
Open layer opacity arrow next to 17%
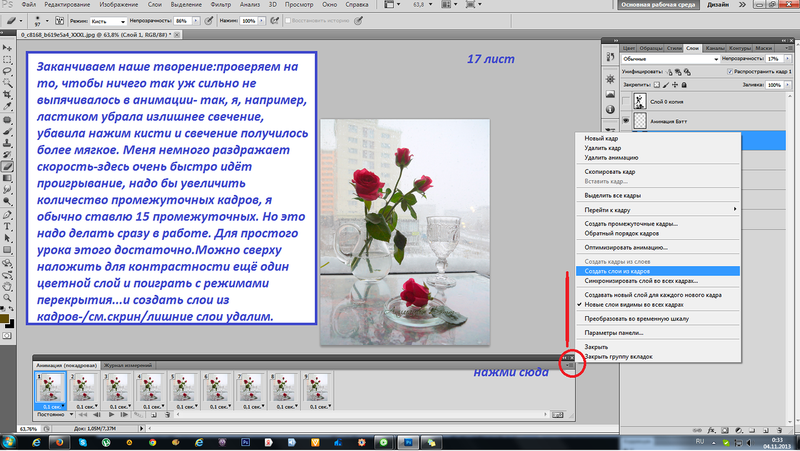tap(788, 59)
